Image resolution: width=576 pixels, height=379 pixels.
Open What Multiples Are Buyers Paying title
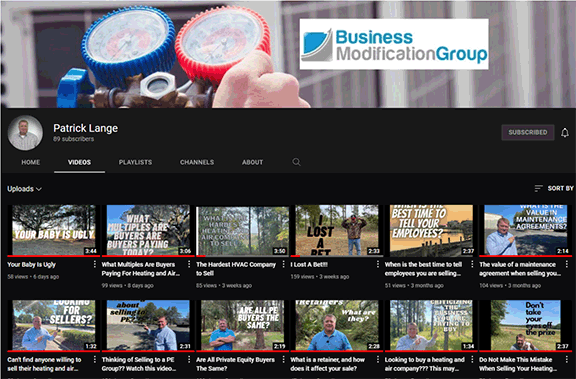pyautogui.click(x=141, y=269)
